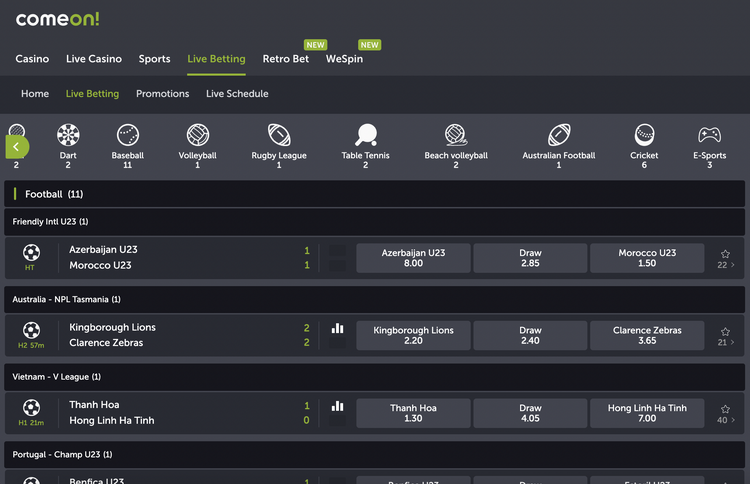Go to Home in the sub-menu
Viewport: 750px width, 484px height.
coord(35,94)
